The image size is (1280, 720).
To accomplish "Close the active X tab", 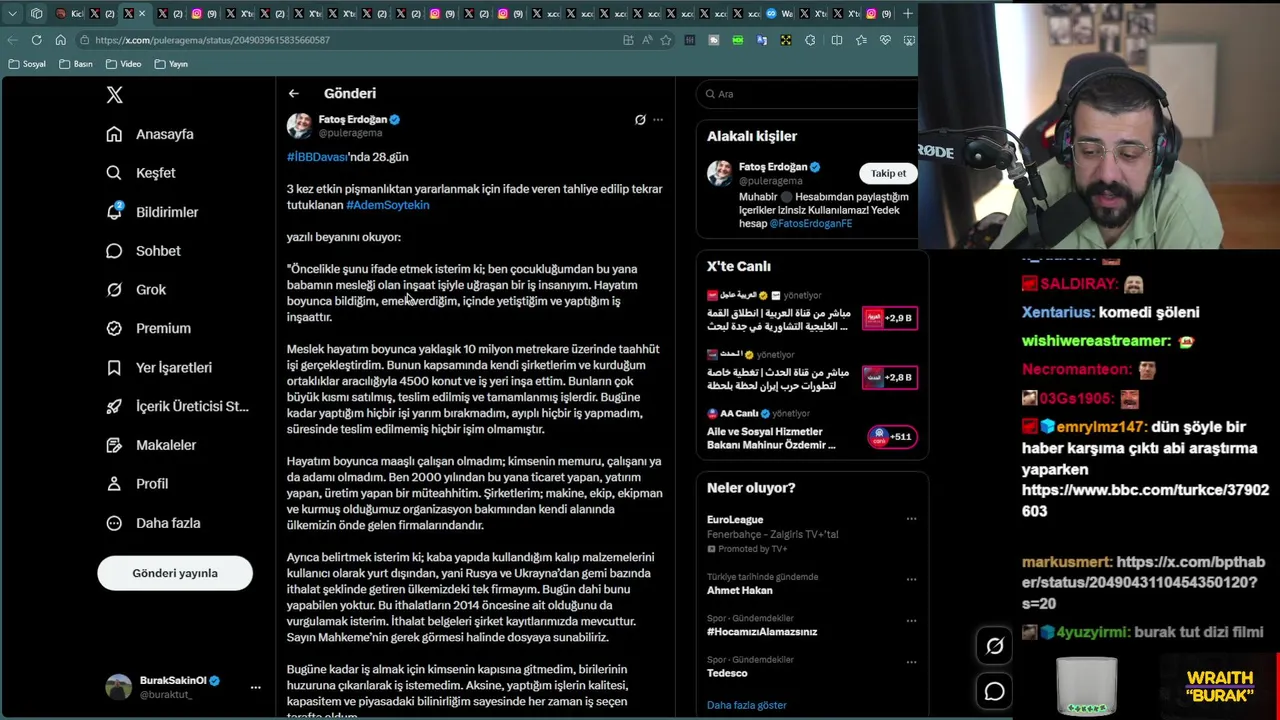I will click(x=141, y=13).
